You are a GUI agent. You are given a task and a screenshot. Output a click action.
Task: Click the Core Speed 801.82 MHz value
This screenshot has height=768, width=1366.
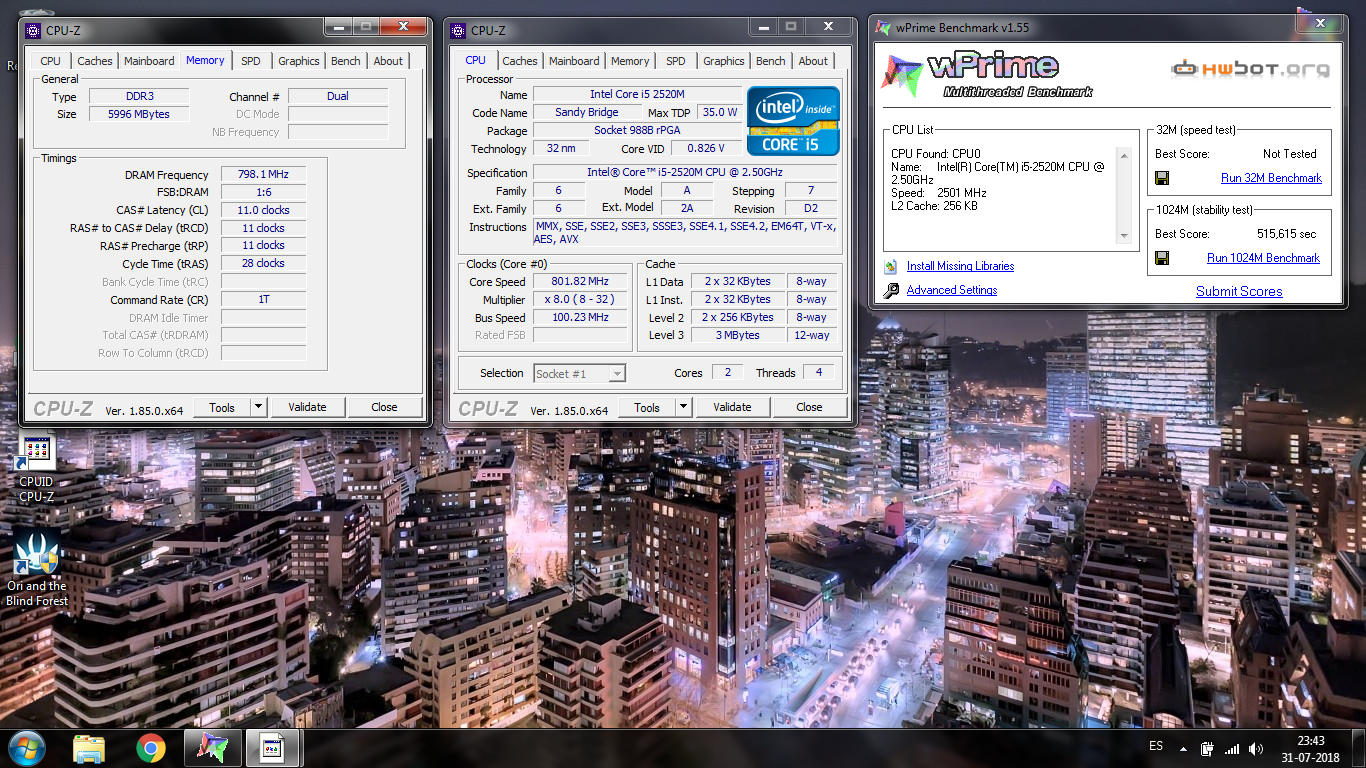(580, 282)
